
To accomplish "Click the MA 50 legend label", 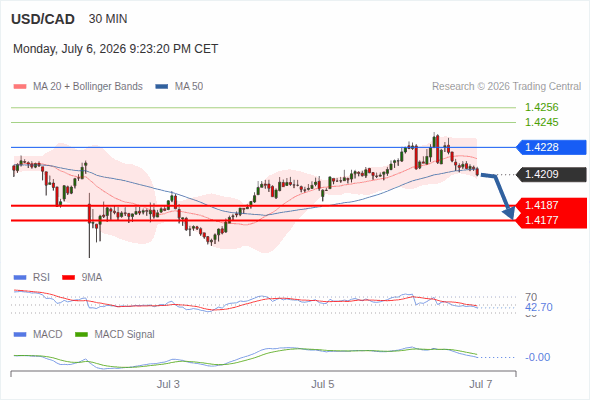I will tap(189, 87).
